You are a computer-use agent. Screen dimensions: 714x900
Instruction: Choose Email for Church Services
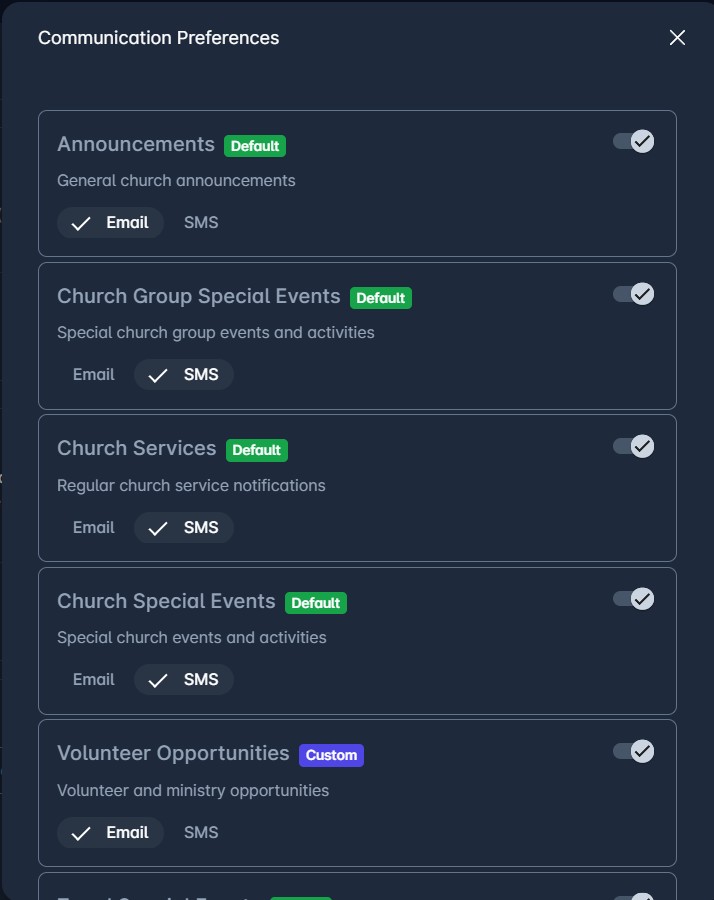(94, 528)
